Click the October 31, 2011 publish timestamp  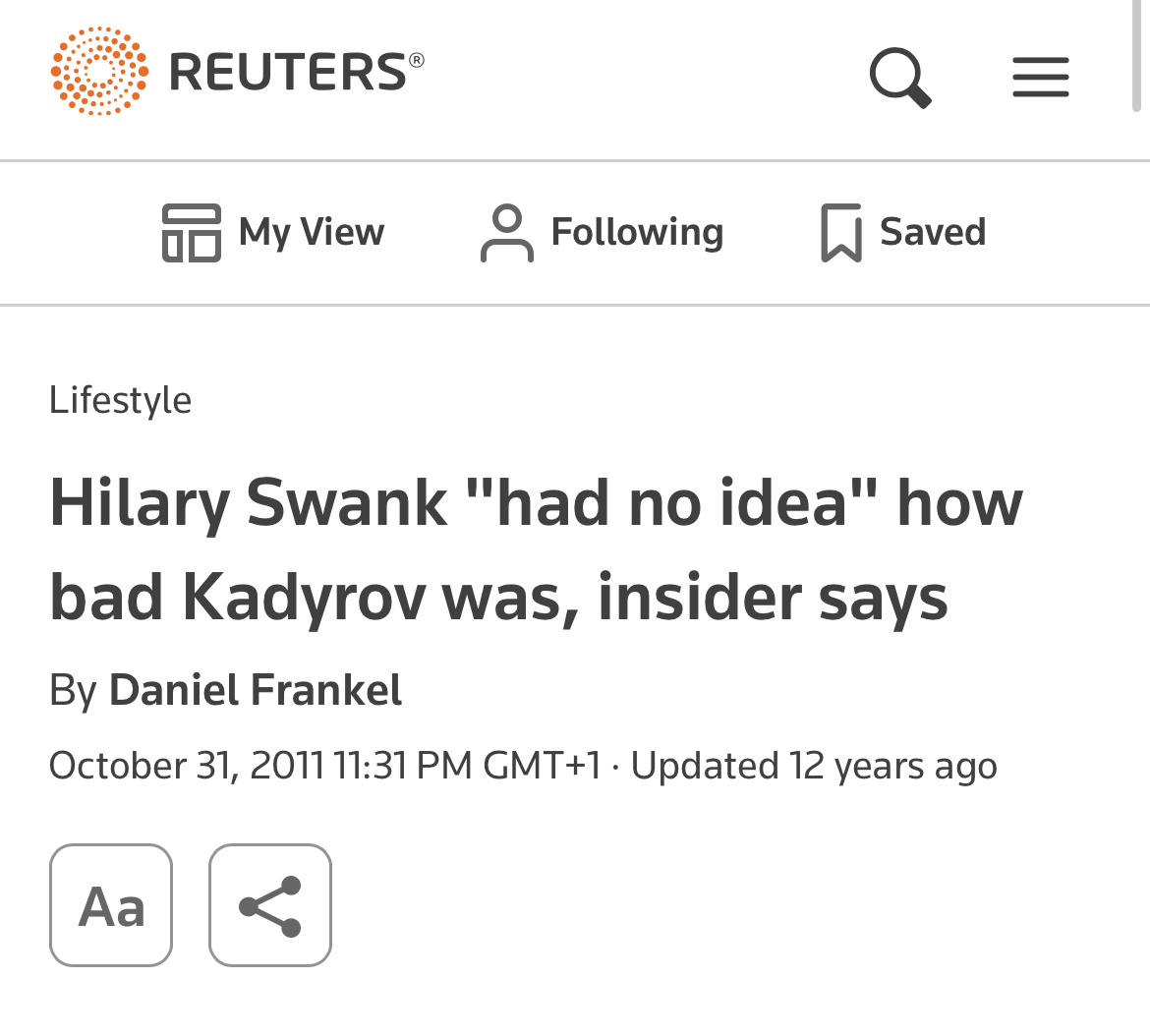pos(325,766)
